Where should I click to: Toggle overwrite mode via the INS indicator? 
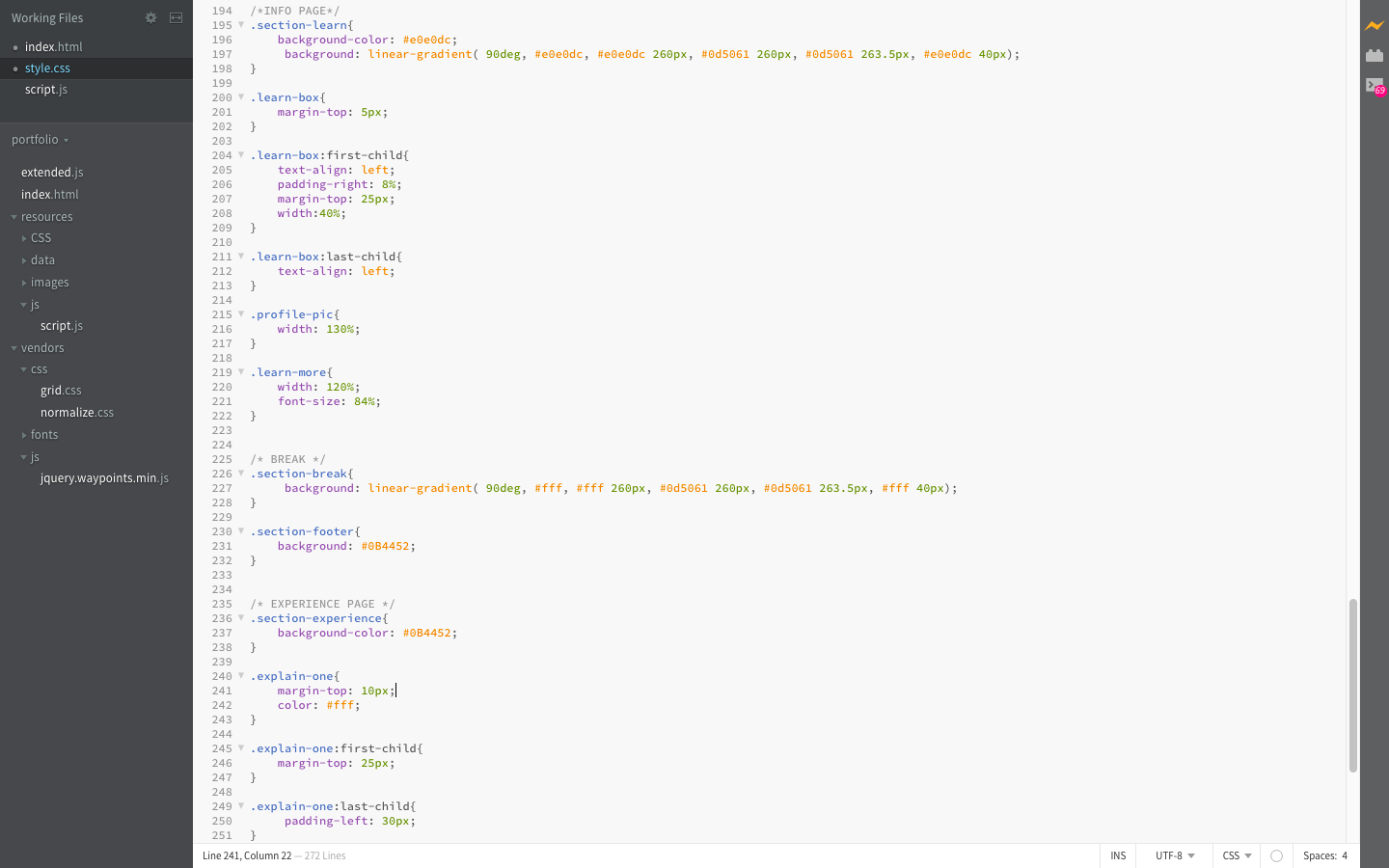click(x=1118, y=855)
